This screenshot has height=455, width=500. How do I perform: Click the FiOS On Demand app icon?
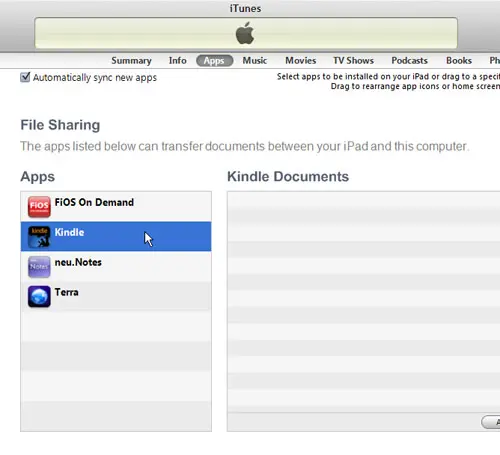tap(39, 207)
